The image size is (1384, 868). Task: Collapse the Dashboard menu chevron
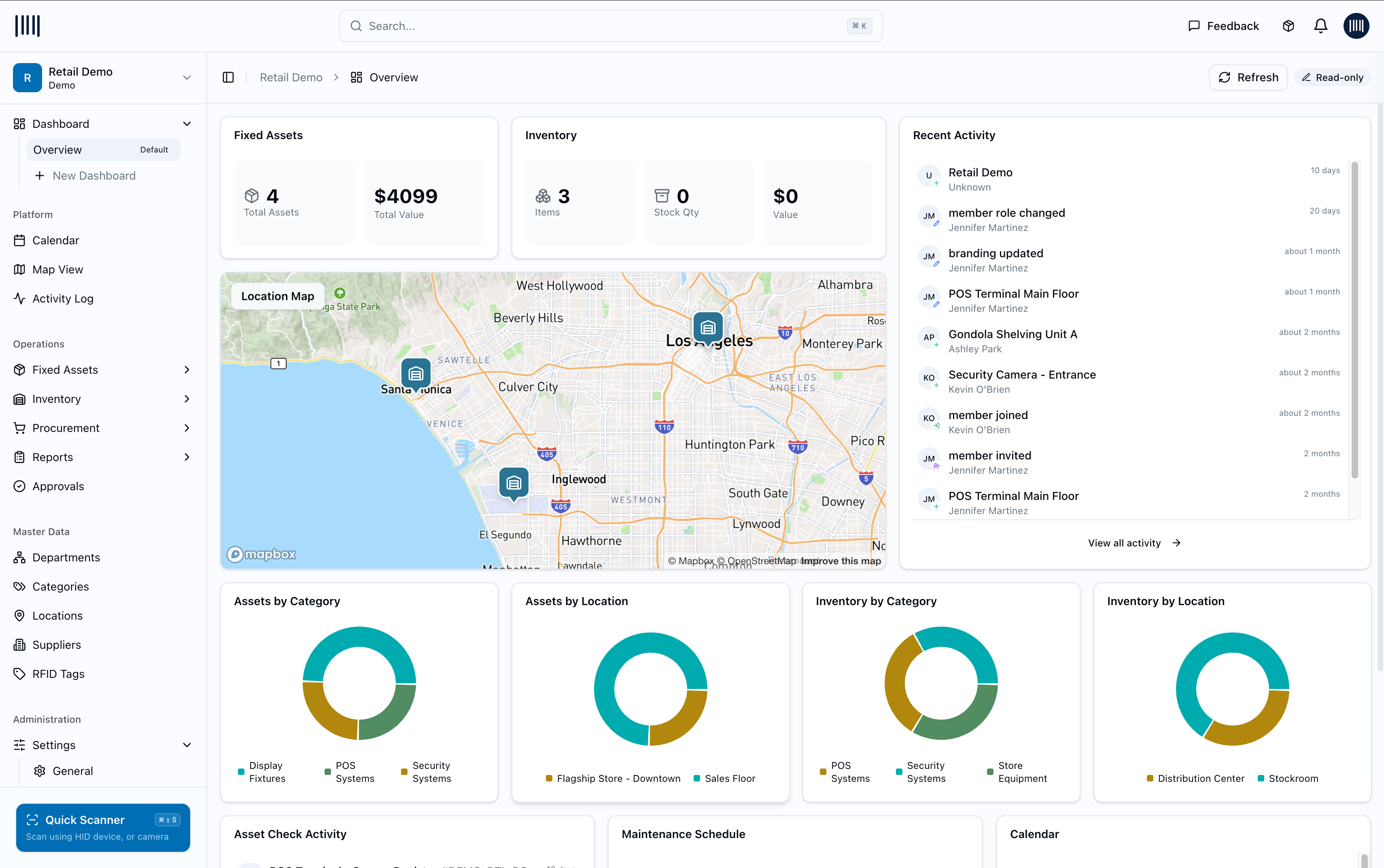point(187,124)
